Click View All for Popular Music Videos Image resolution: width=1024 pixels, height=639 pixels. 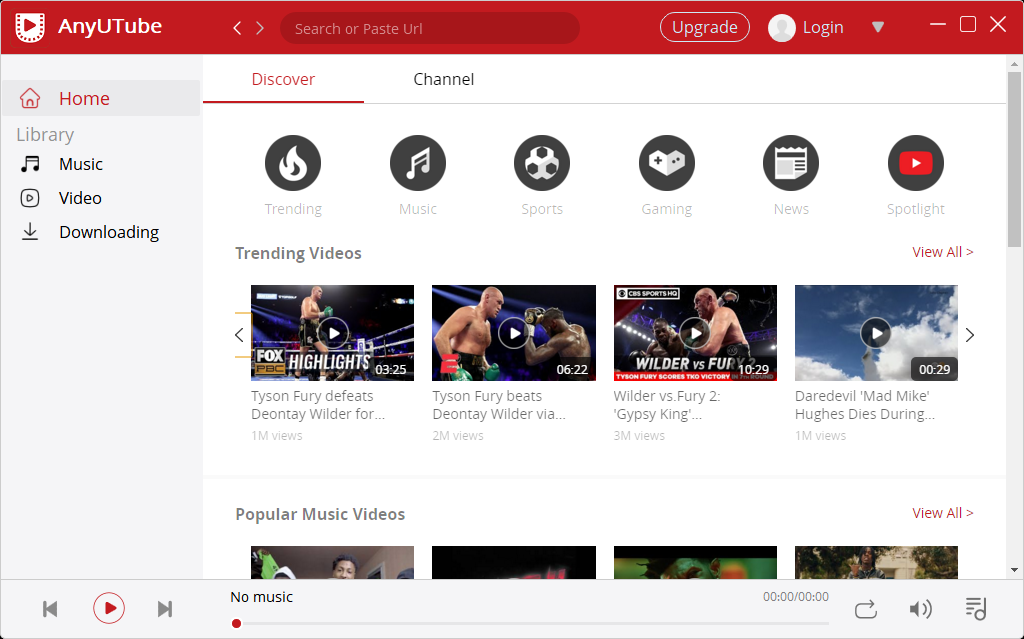coord(942,514)
